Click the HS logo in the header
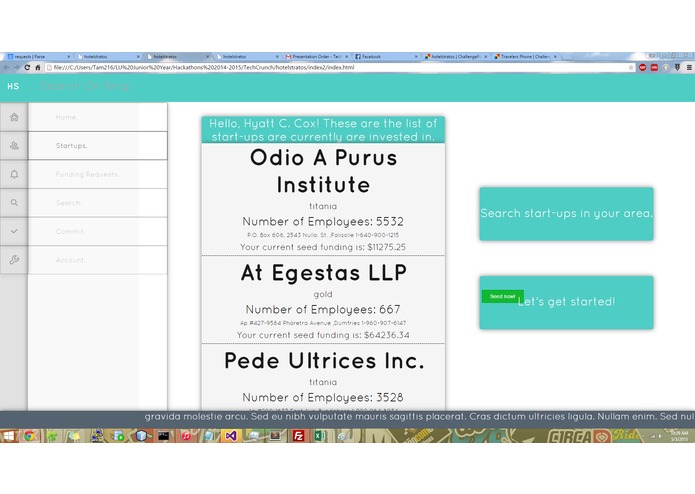 click(13, 86)
